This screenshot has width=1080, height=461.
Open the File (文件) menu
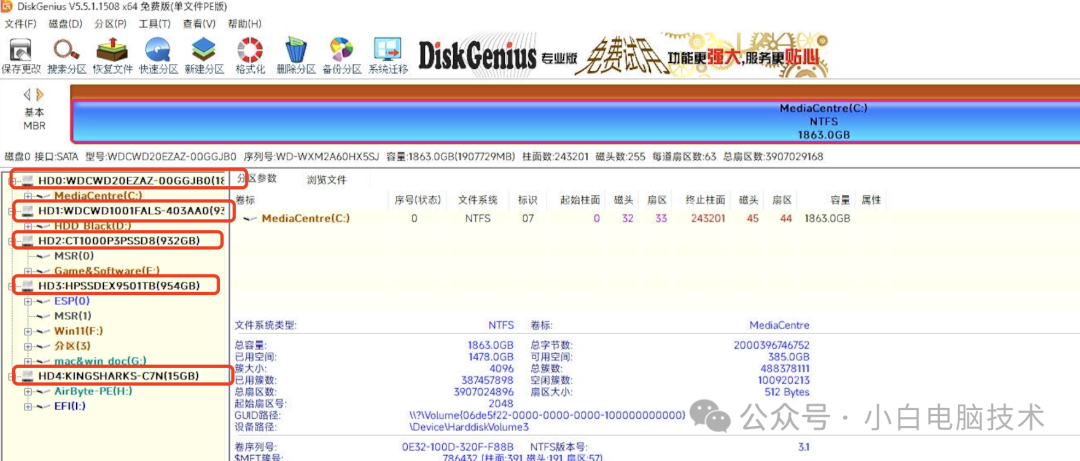point(20,23)
